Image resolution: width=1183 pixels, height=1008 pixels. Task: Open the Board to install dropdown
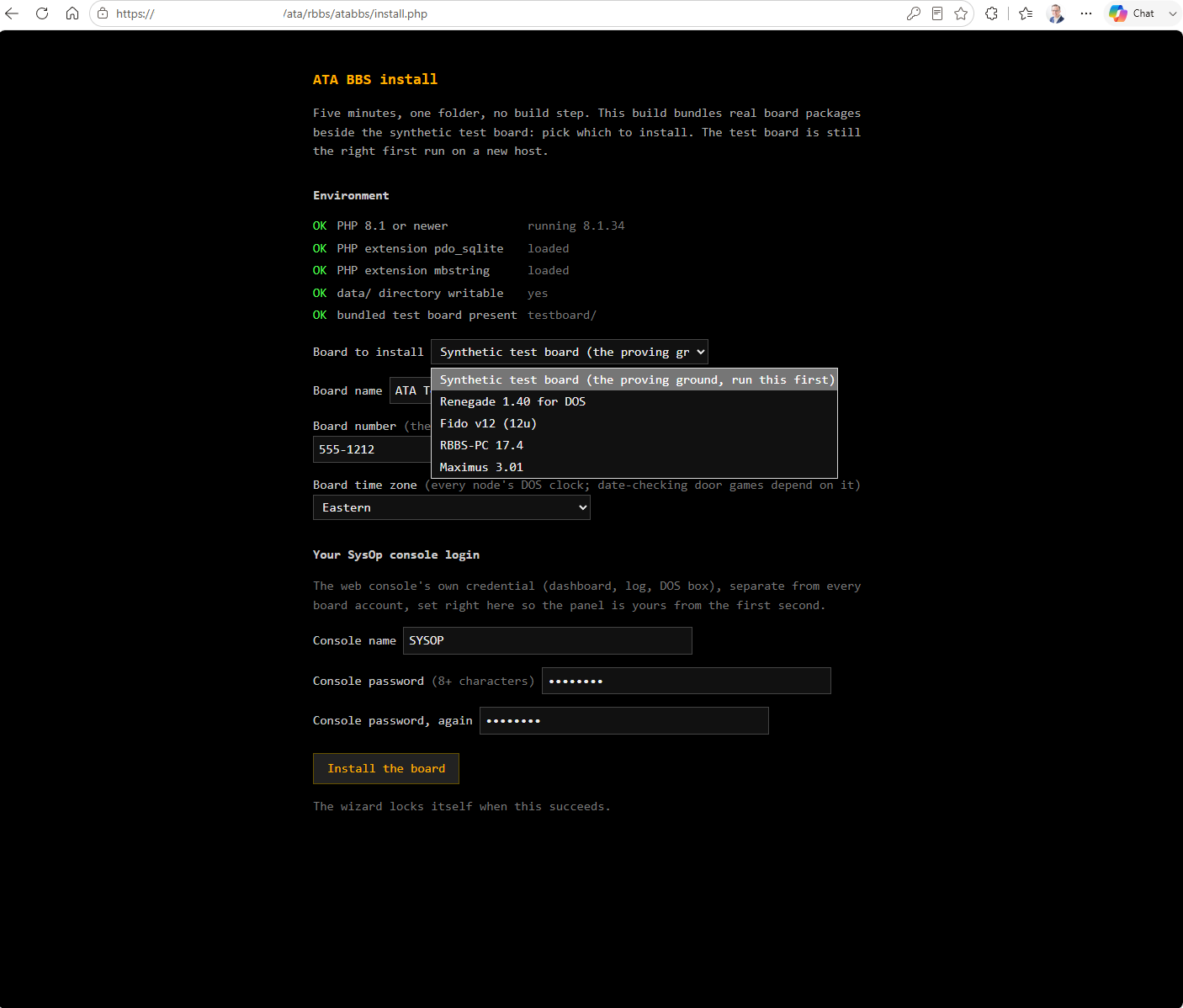point(570,352)
